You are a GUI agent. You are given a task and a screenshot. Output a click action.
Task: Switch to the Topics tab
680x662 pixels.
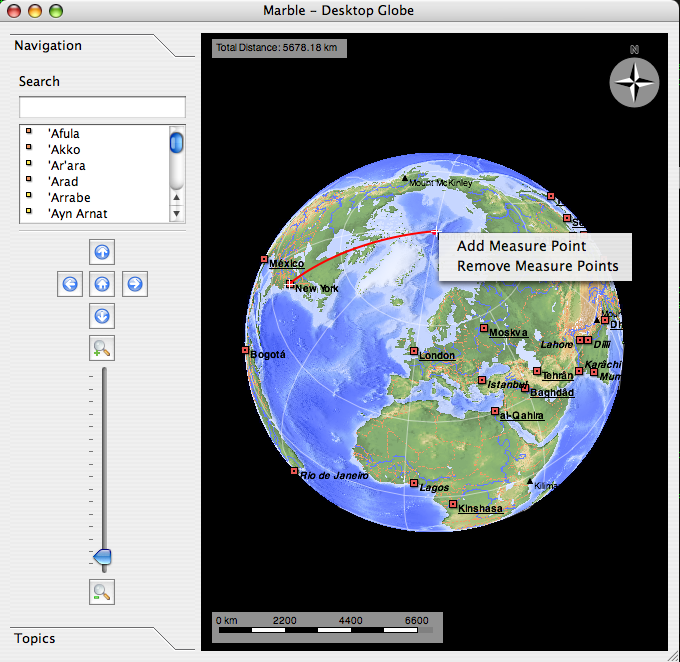click(35, 638)
